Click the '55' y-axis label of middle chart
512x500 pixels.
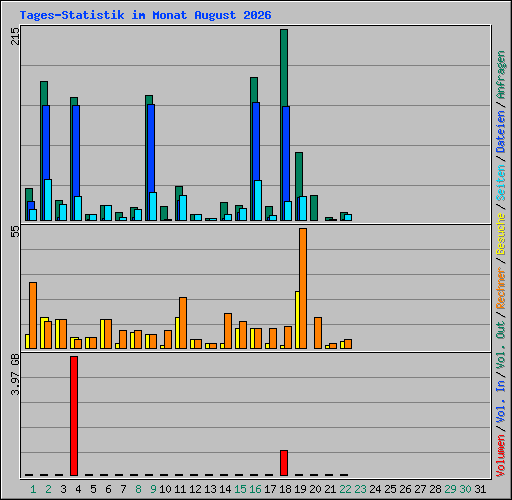tap(16, 231)
